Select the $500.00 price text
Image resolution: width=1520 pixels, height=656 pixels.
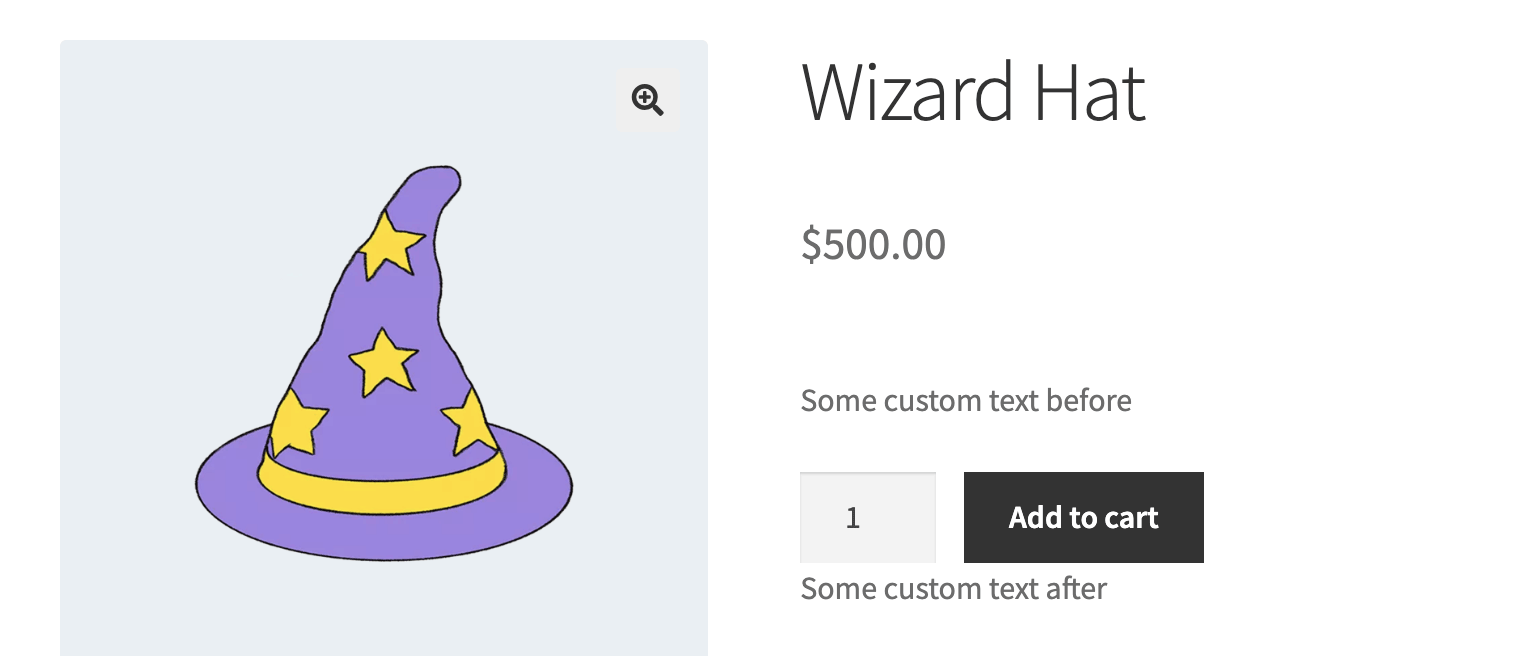pos(873,243)
